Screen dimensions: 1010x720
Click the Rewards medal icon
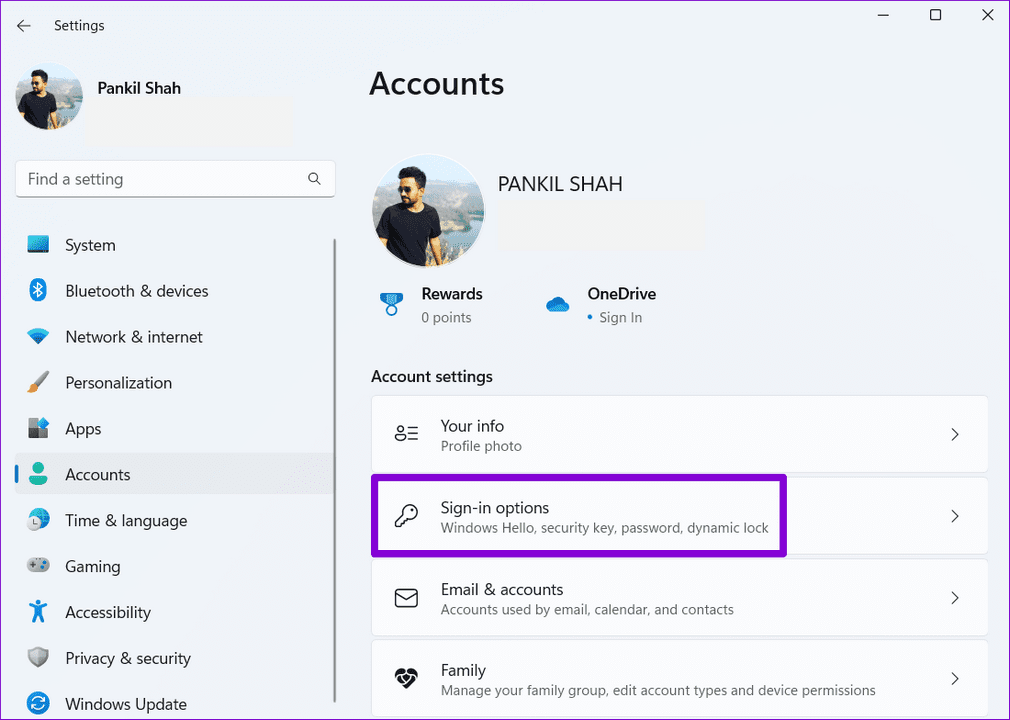[x=391, y=304]
